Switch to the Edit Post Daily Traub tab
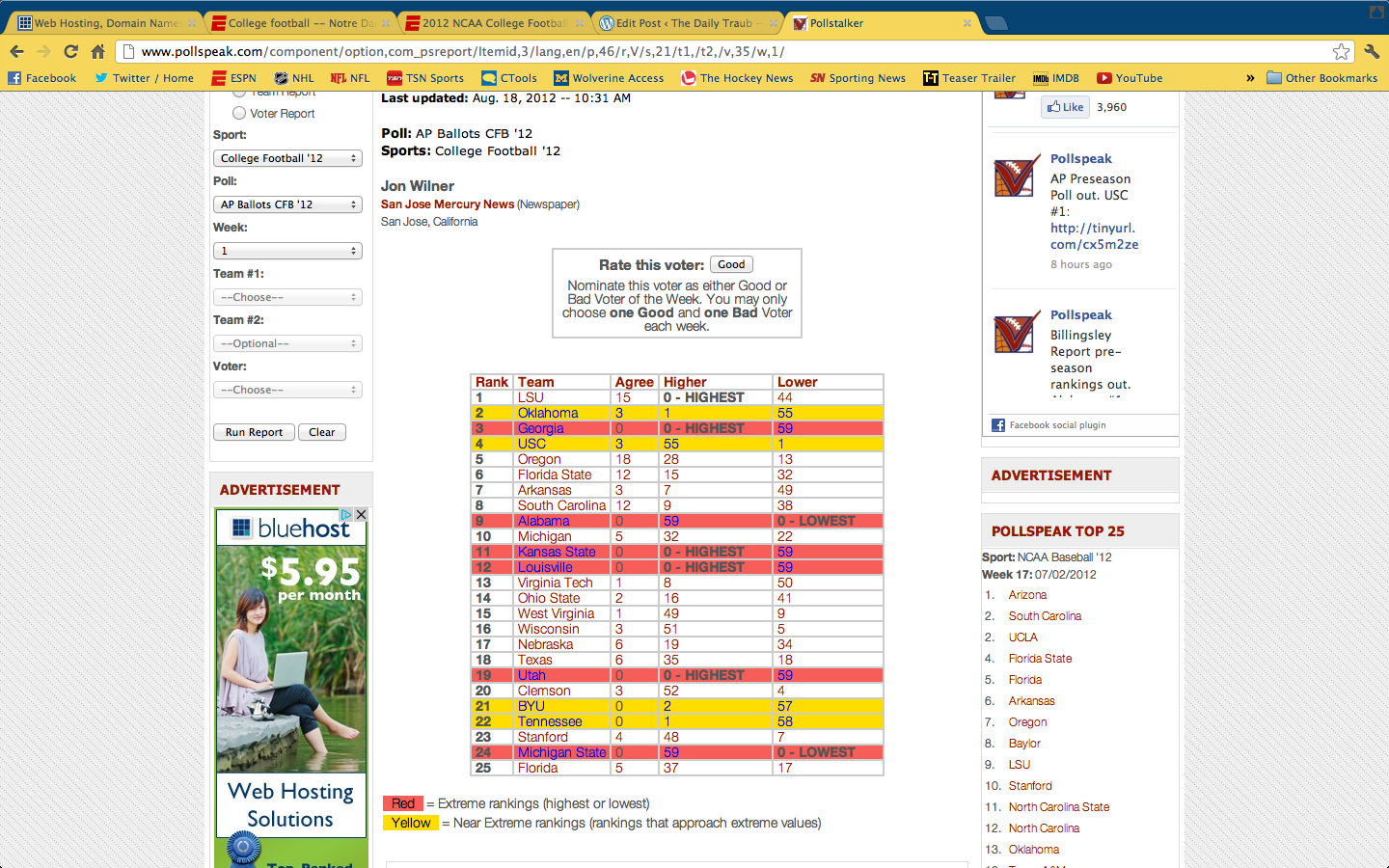Image resolution: width=1389 pixels, height=868 pixels. point(683,23)
